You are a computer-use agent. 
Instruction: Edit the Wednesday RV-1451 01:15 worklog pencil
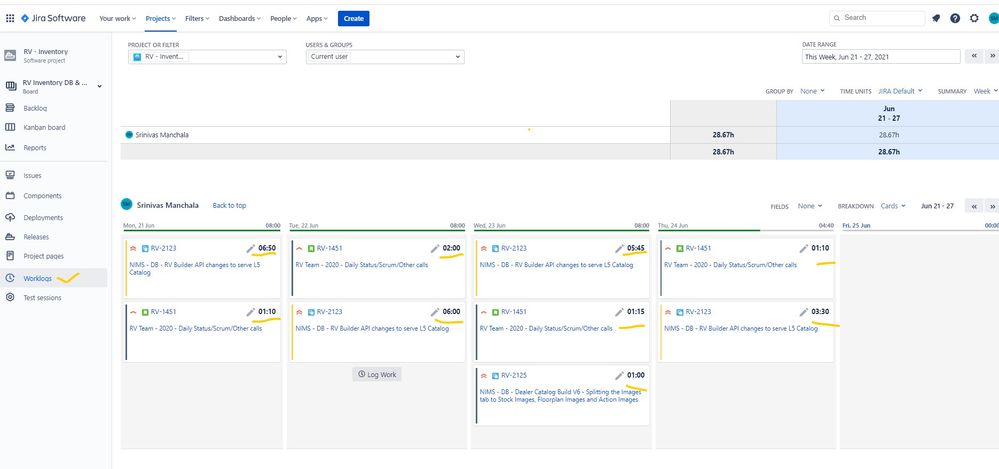click(x=619, y=312)
